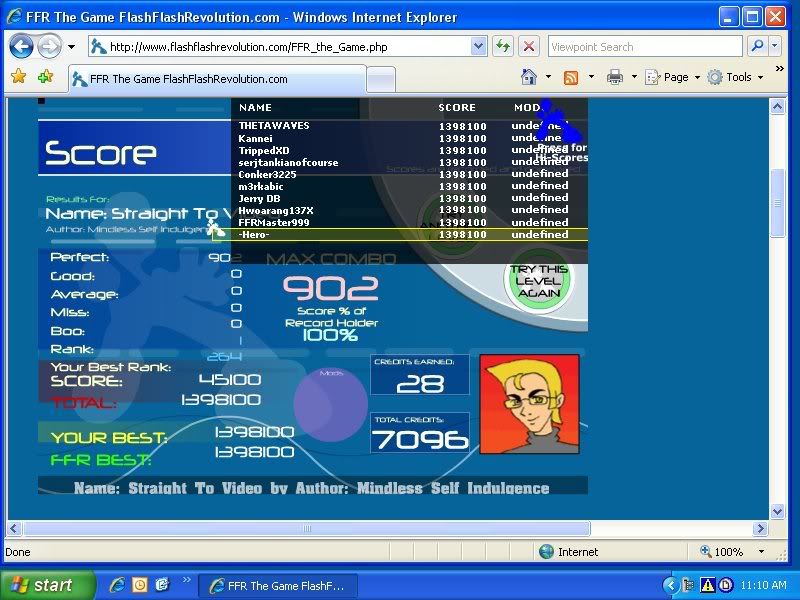
Task: Click the Print icon in toolbar
Action: 615,77
